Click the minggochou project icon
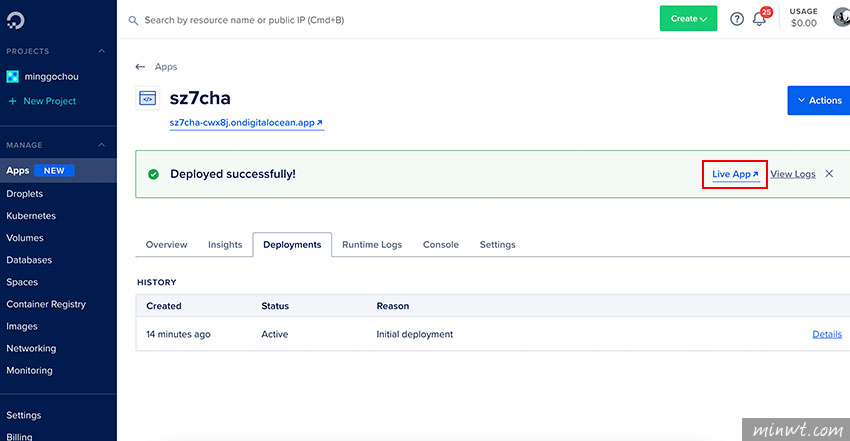The height and width of the screenshot is (441, 850). [x=12, y=76]
